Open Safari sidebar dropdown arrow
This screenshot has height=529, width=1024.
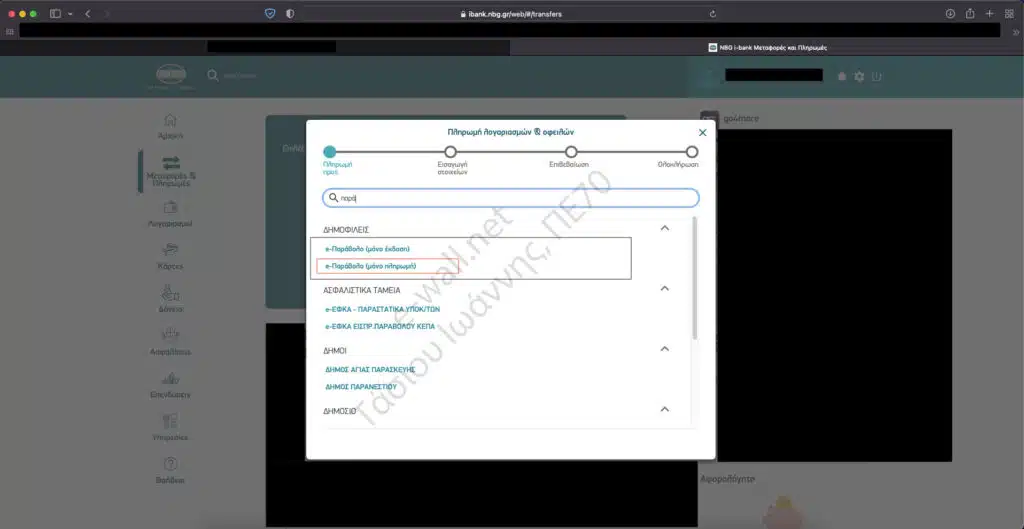(70, 14)
